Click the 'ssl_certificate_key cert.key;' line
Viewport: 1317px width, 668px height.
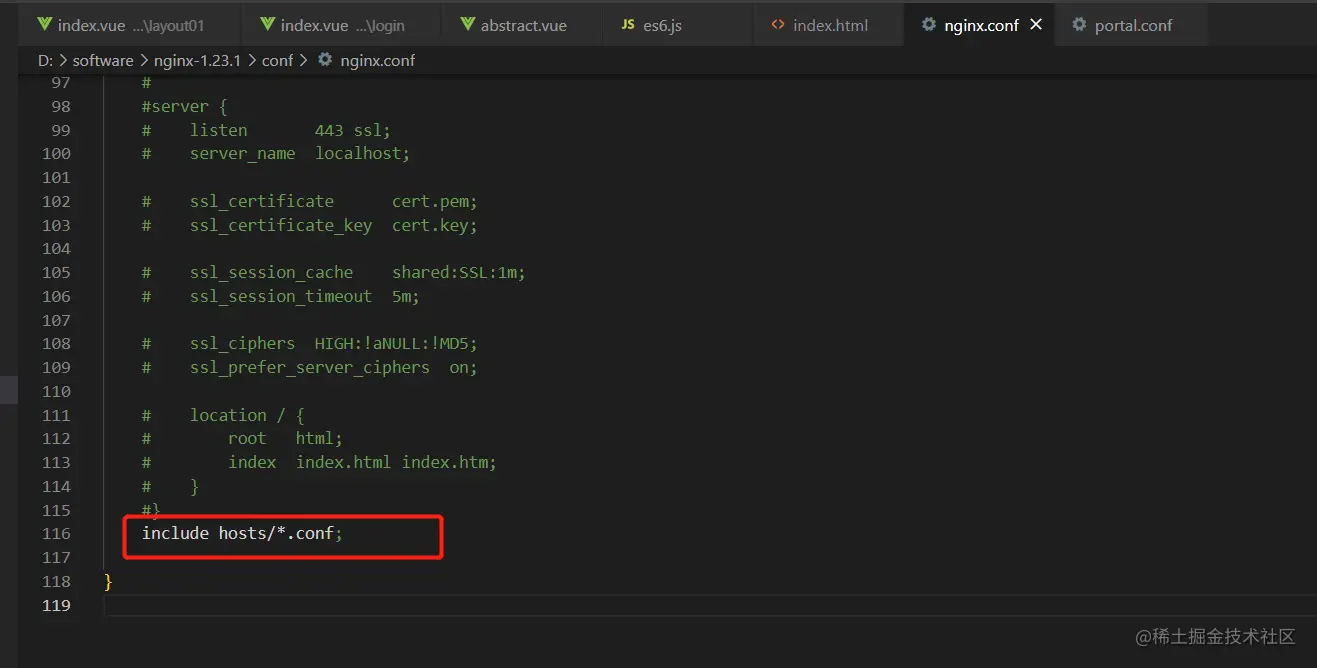click(x=310, y=225)
